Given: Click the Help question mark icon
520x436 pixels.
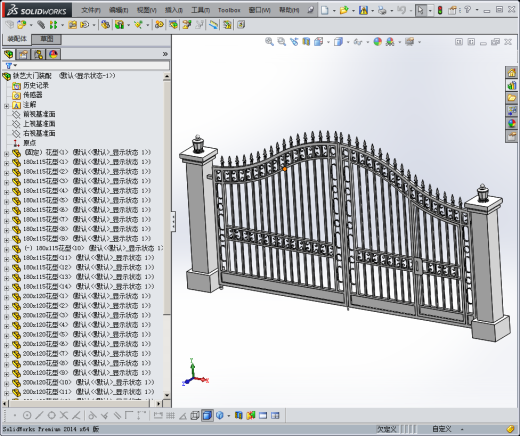Looking at the screenshot, I should click(x=468, y=10).
